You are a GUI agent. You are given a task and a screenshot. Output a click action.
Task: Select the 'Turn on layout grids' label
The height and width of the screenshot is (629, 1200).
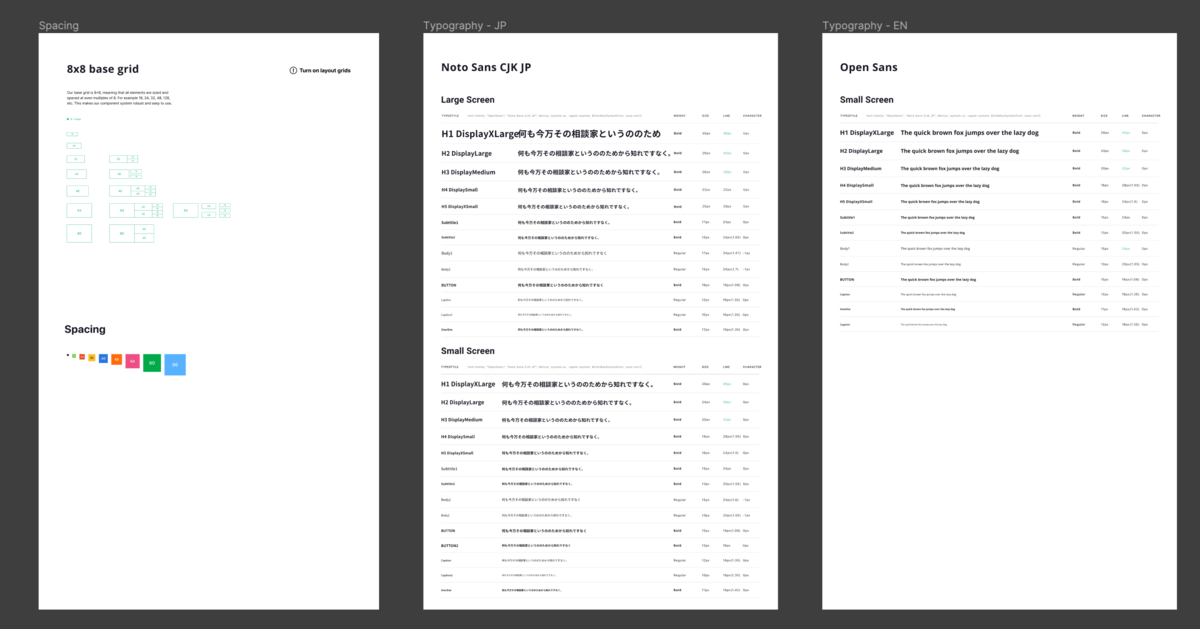click(x=325, y=70)
